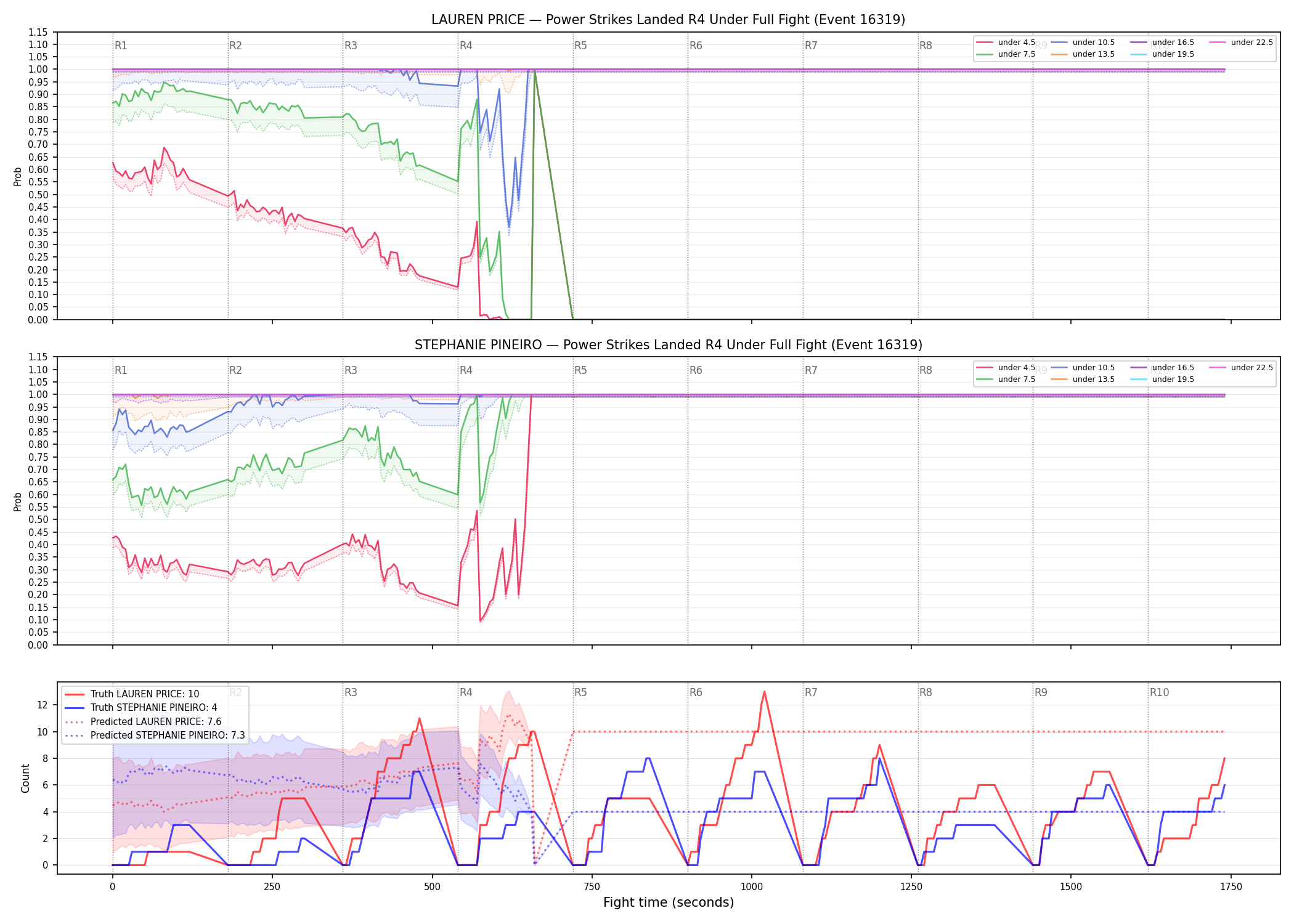
Task: Select 'under 7.5' in top chart legend
Action: pyautogui.click(x=1005, y=54)
